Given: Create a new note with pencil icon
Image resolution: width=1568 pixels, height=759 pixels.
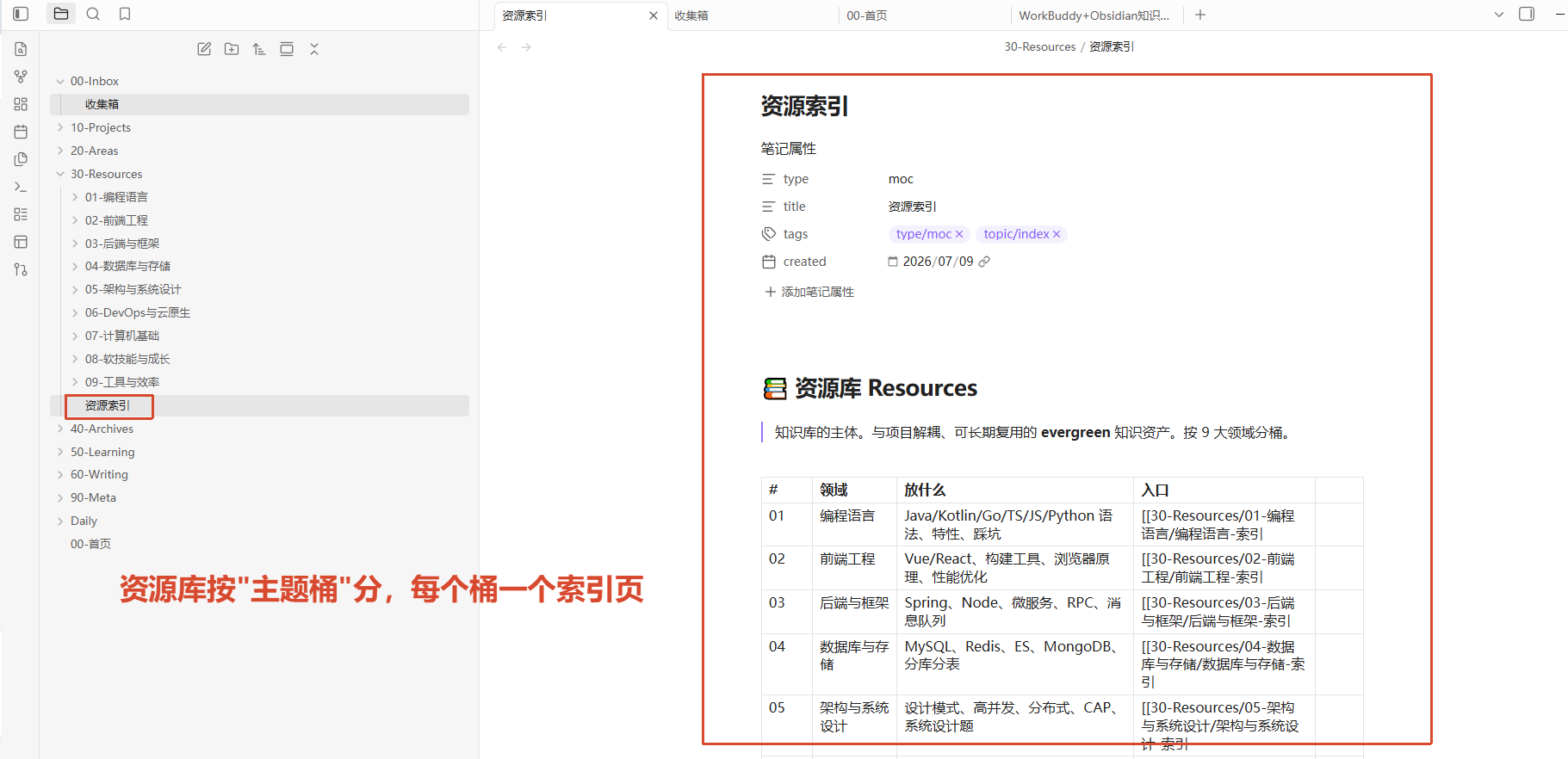Looking at the screenshot, I should (204, 49).
